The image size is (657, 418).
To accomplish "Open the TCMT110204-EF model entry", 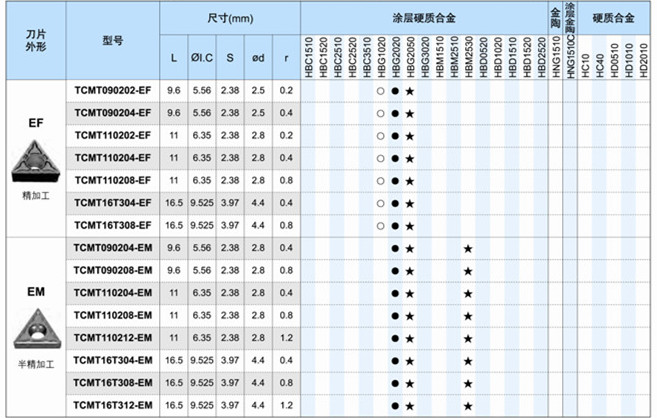I will coord(112,158).
